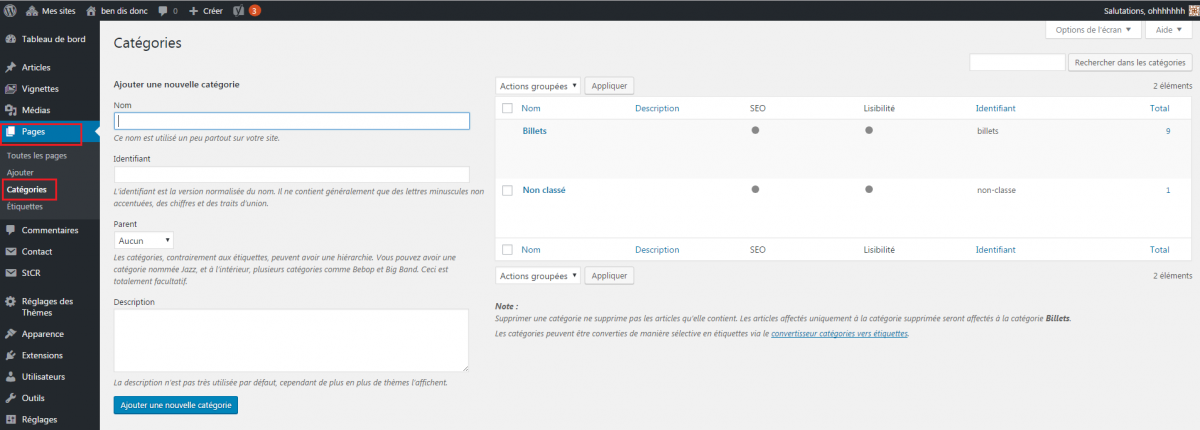Open Toutes les pages submenu item
This screenshot has width=1200, height=430.
point(37,156)
